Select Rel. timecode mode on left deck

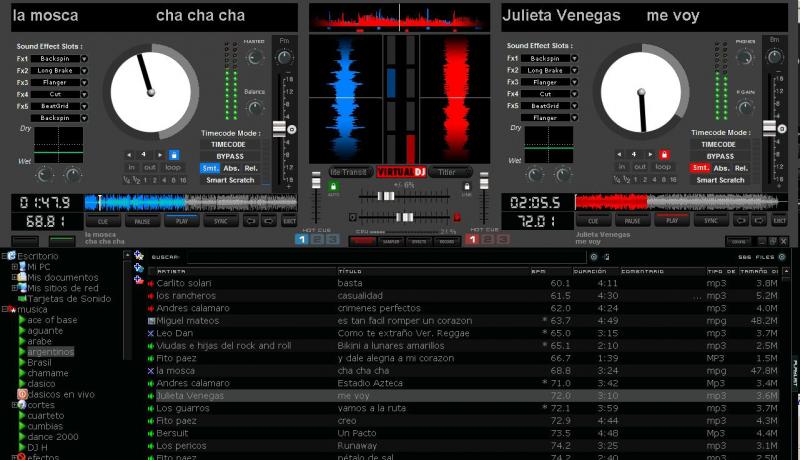(251, 168)
